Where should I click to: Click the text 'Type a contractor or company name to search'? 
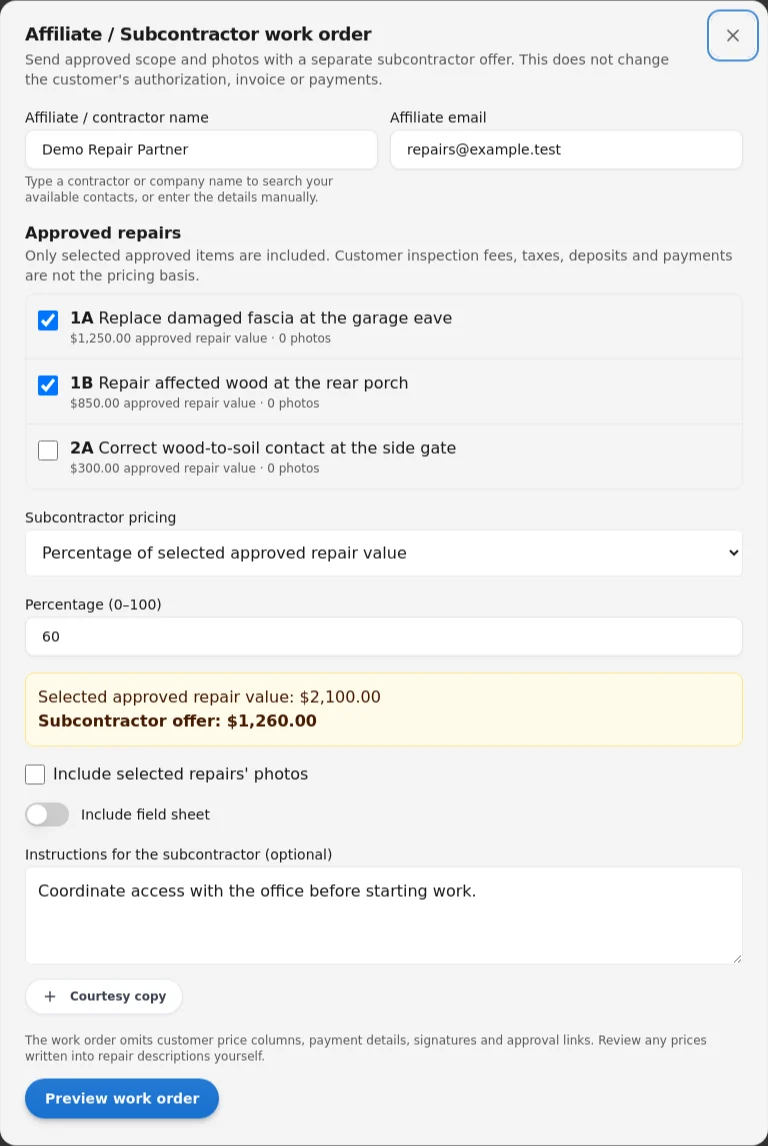(x=179, y=181)
